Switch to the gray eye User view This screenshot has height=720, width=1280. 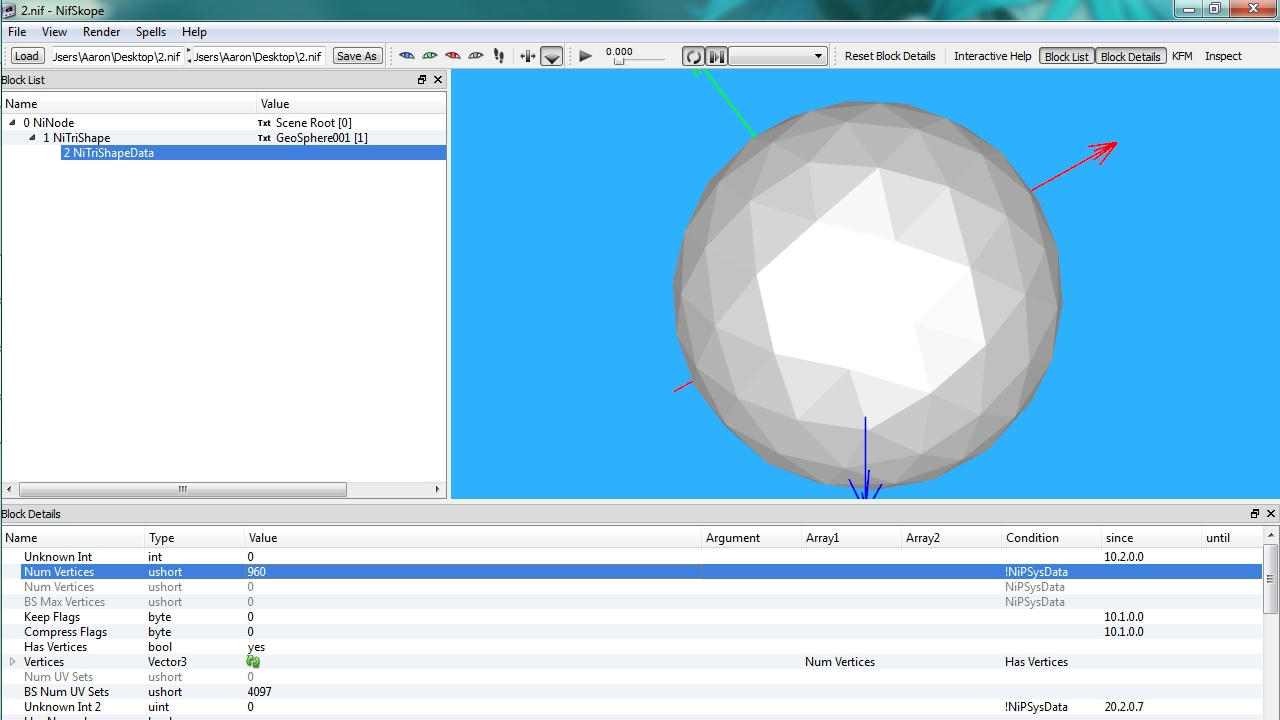point(476,56)
